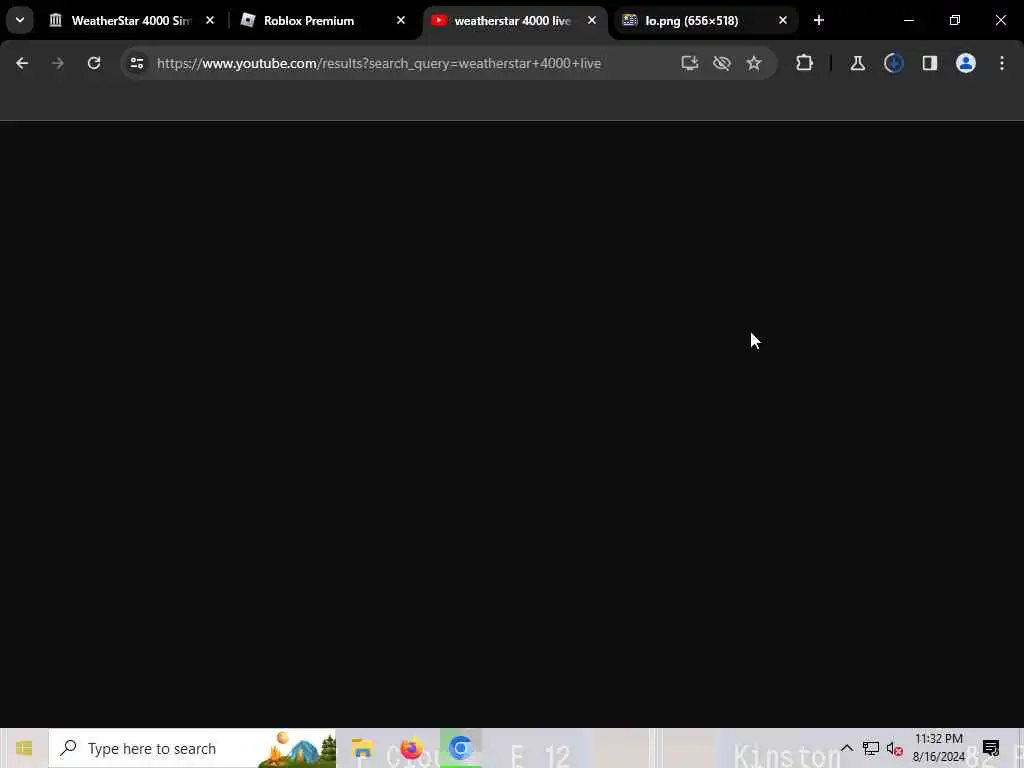
Task: Open Chrome three-dot menu
Action: pos(1002,63)
